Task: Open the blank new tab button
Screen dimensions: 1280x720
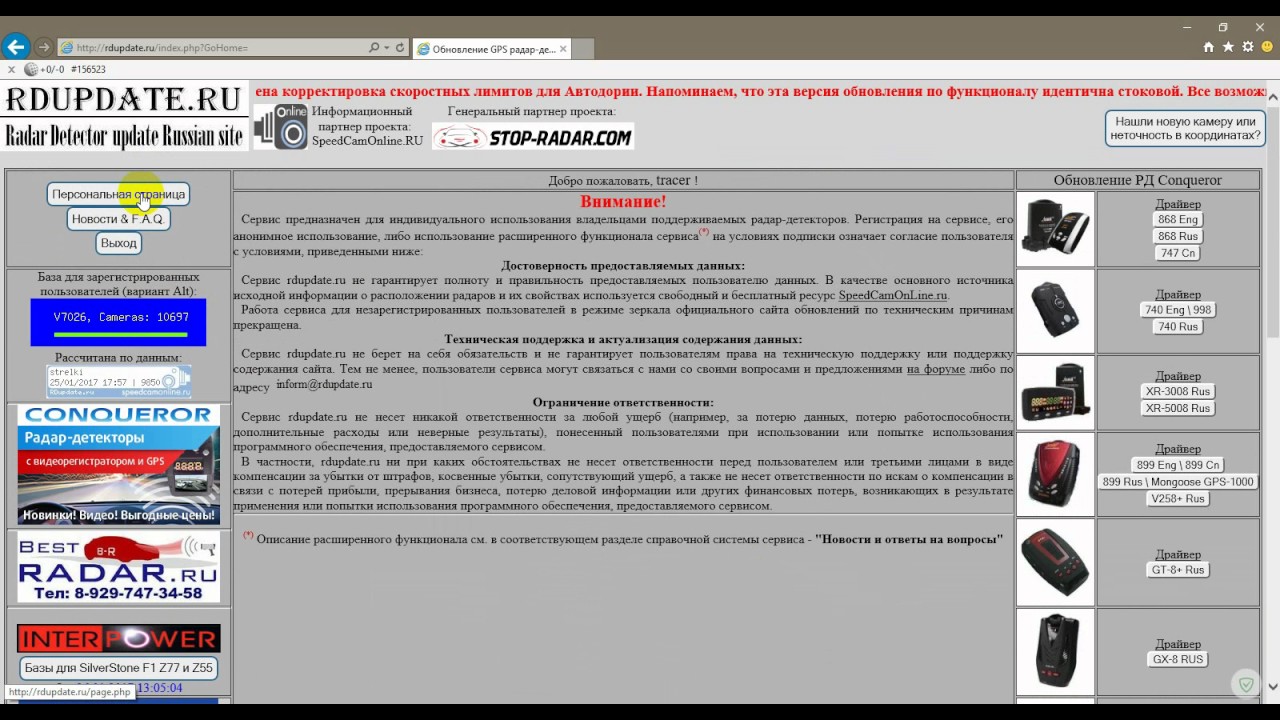Action: point(584,48)
